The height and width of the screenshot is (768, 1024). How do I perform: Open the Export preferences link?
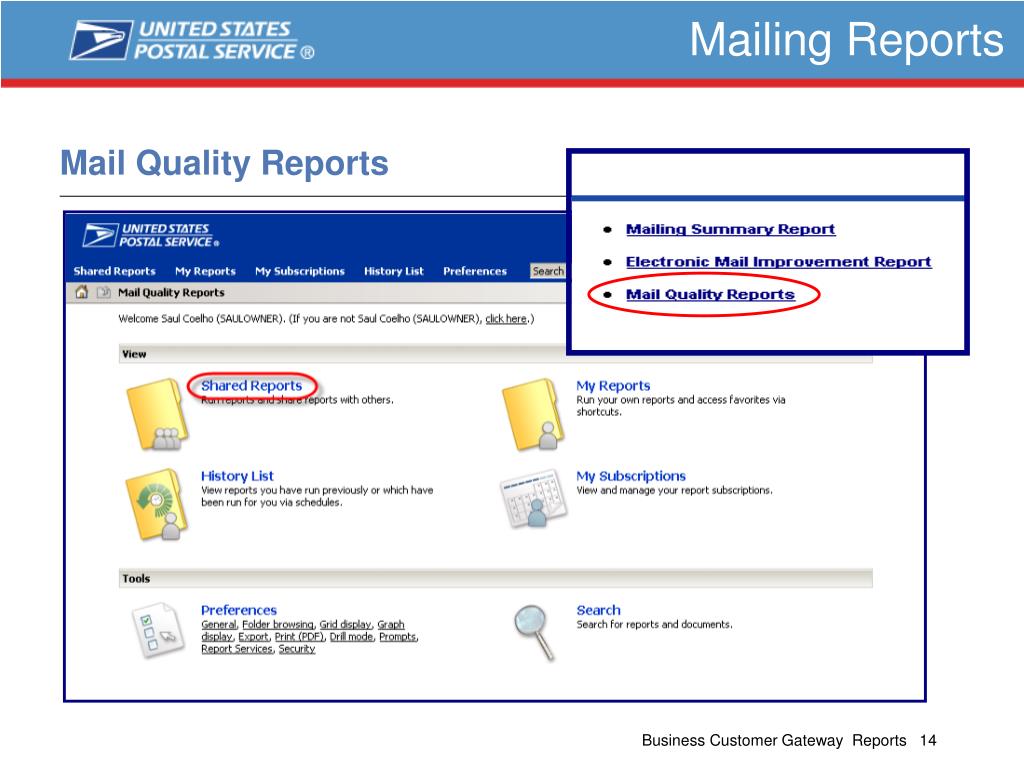[x=253, y=637]
